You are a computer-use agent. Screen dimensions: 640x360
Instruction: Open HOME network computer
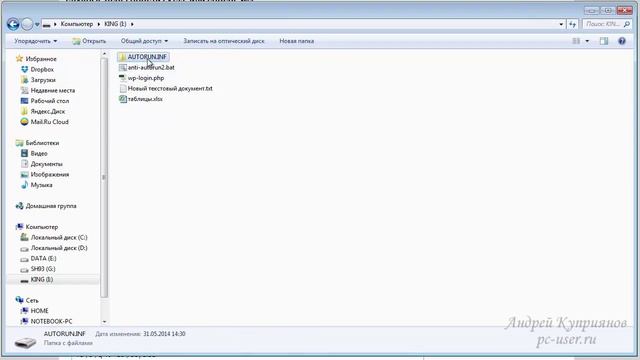(x=39, y=311)
